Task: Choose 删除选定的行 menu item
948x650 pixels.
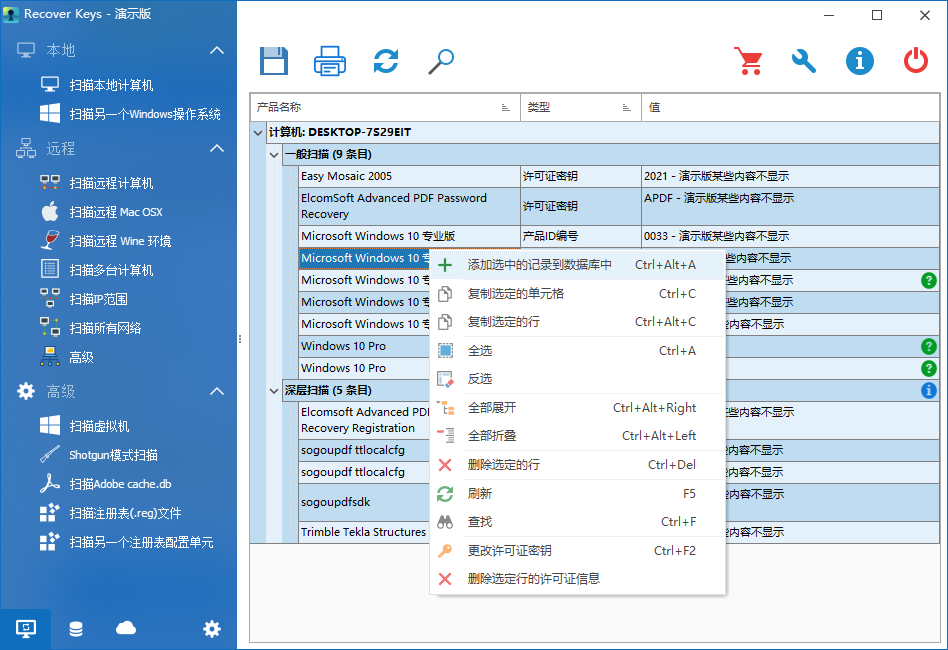Action: click(x=577, y=464)
